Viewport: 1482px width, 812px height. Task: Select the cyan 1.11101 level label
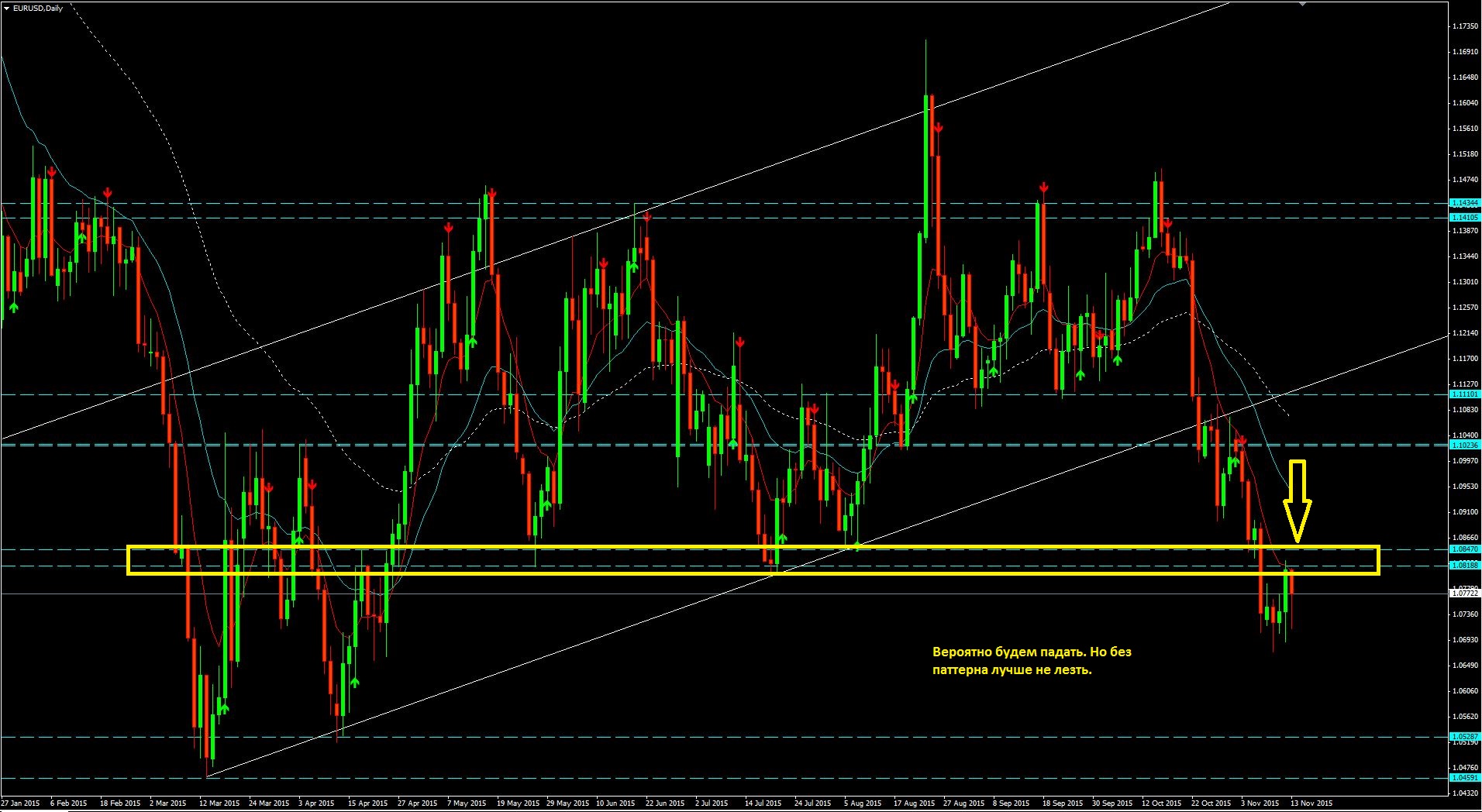[1464, 394]
